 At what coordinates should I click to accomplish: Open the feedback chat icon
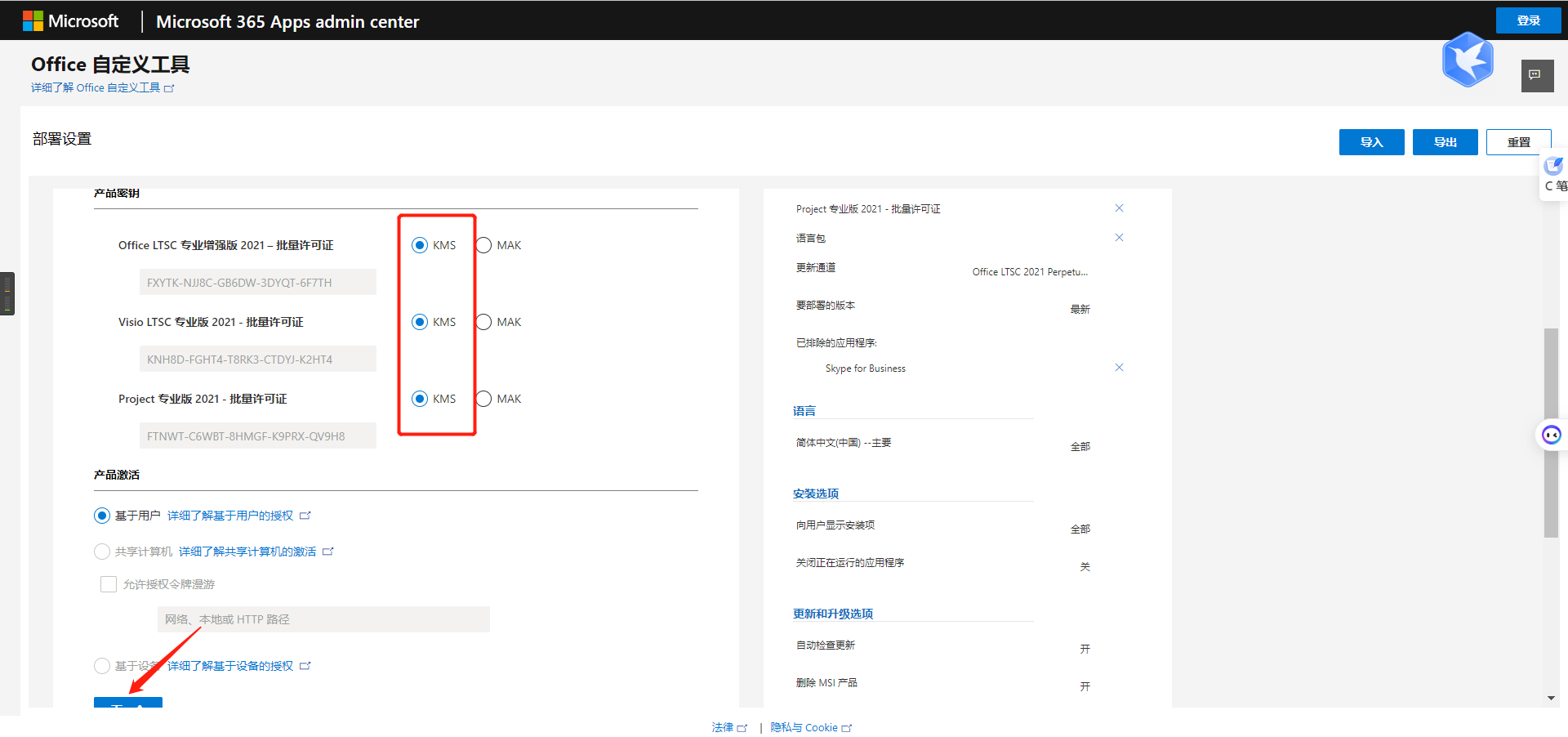(1536, 76)
